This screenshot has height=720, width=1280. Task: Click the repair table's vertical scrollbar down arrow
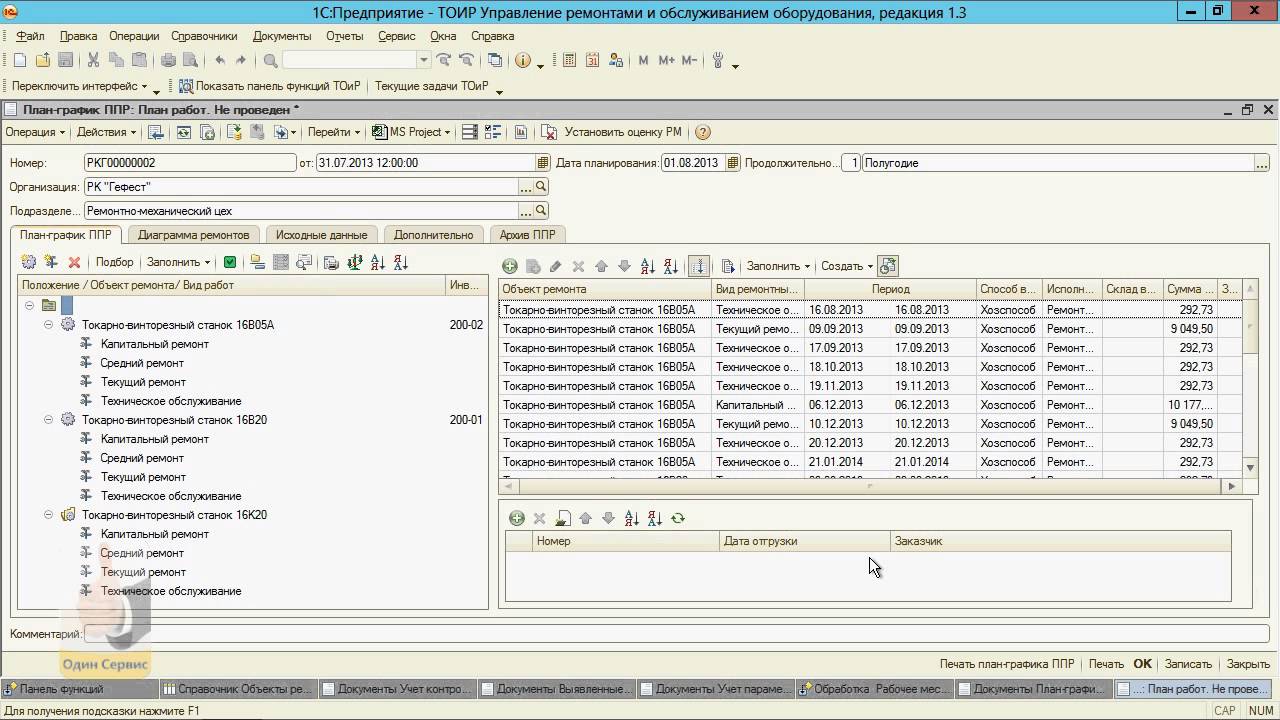click(x=1250, y=467)
